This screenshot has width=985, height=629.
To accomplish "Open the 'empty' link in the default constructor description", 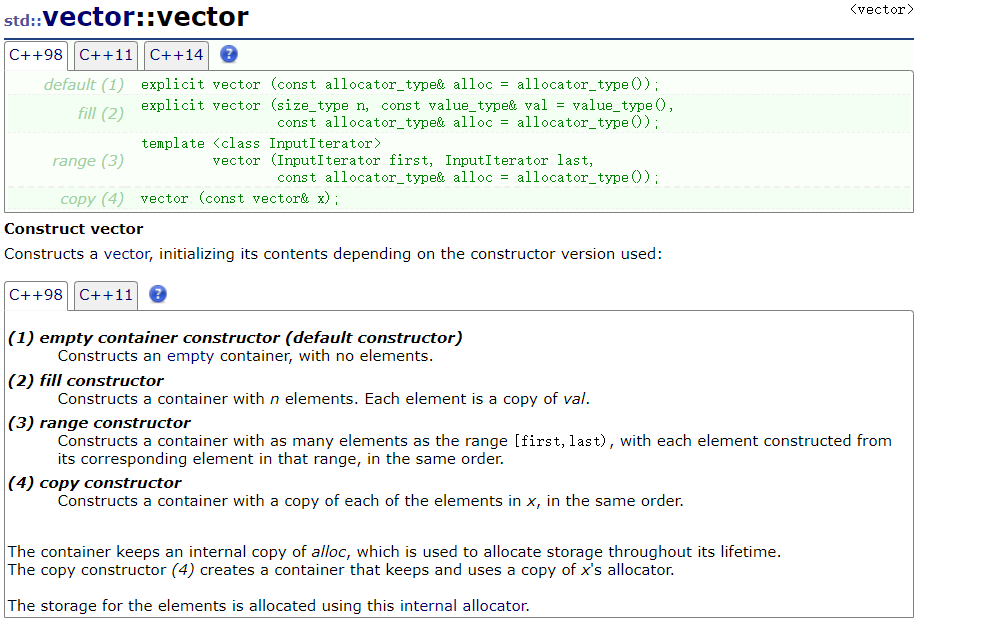I will [x=190, y=356].
